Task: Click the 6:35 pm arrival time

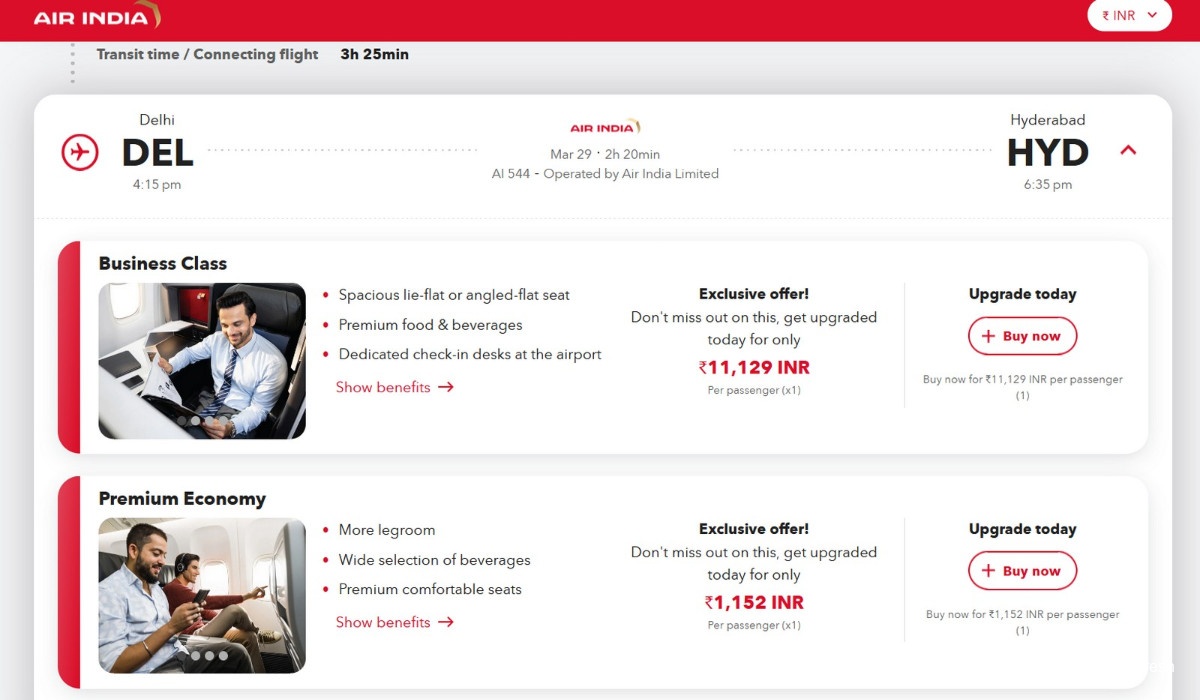Action: click(1048, 185)
